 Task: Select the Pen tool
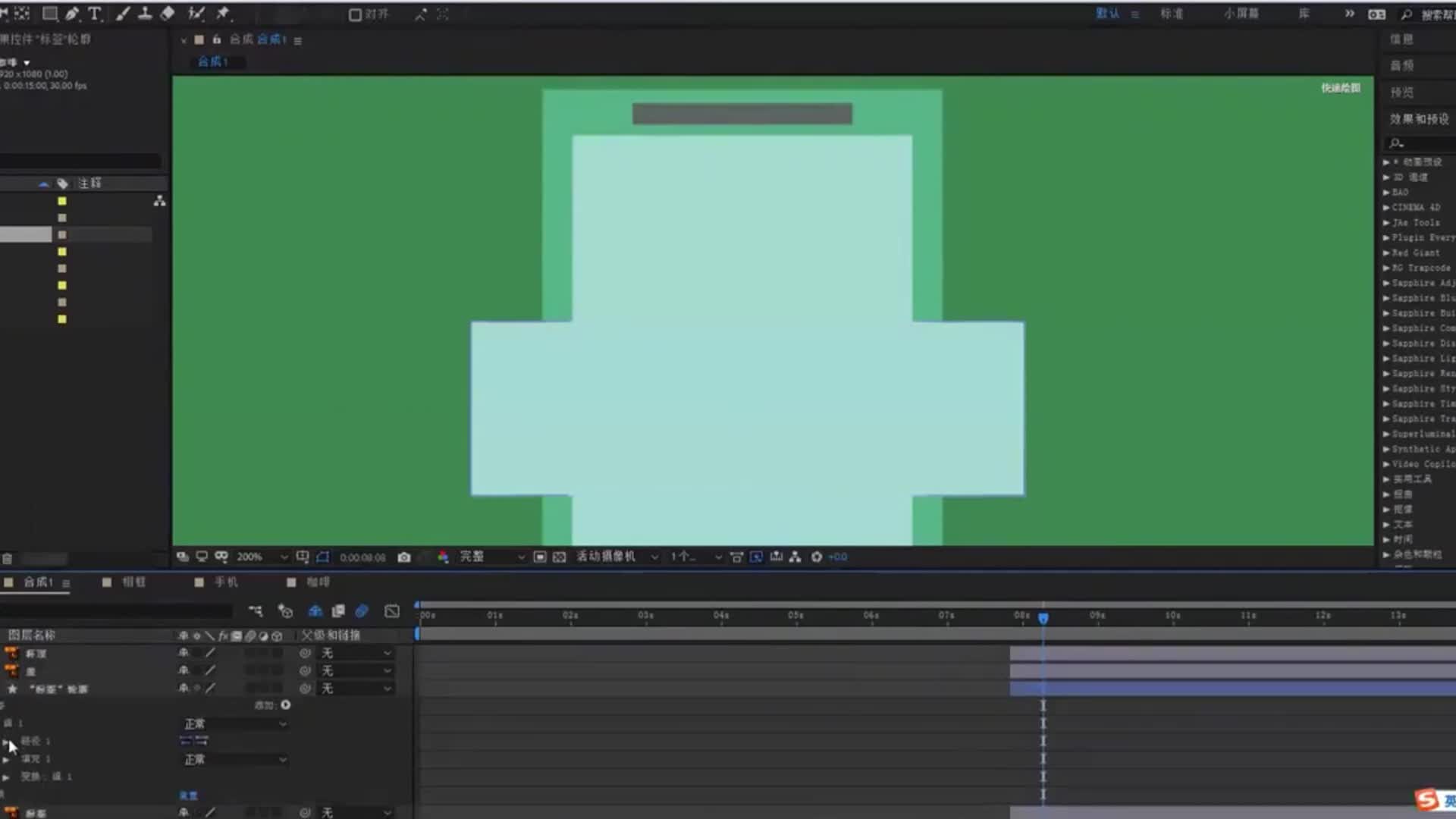coord(72,14)
